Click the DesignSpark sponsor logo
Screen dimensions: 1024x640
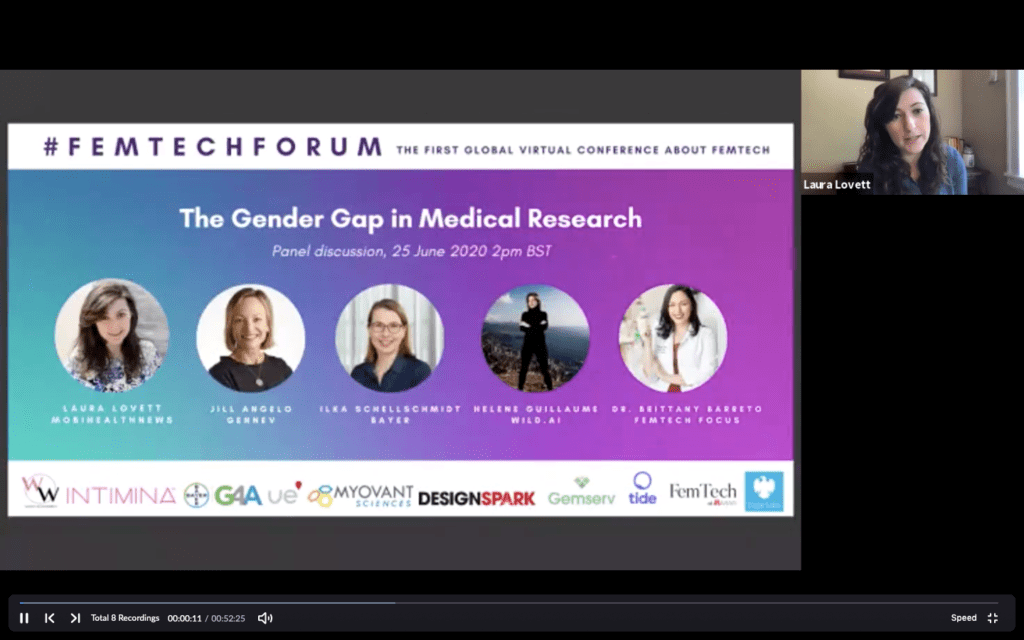(476, 498)
